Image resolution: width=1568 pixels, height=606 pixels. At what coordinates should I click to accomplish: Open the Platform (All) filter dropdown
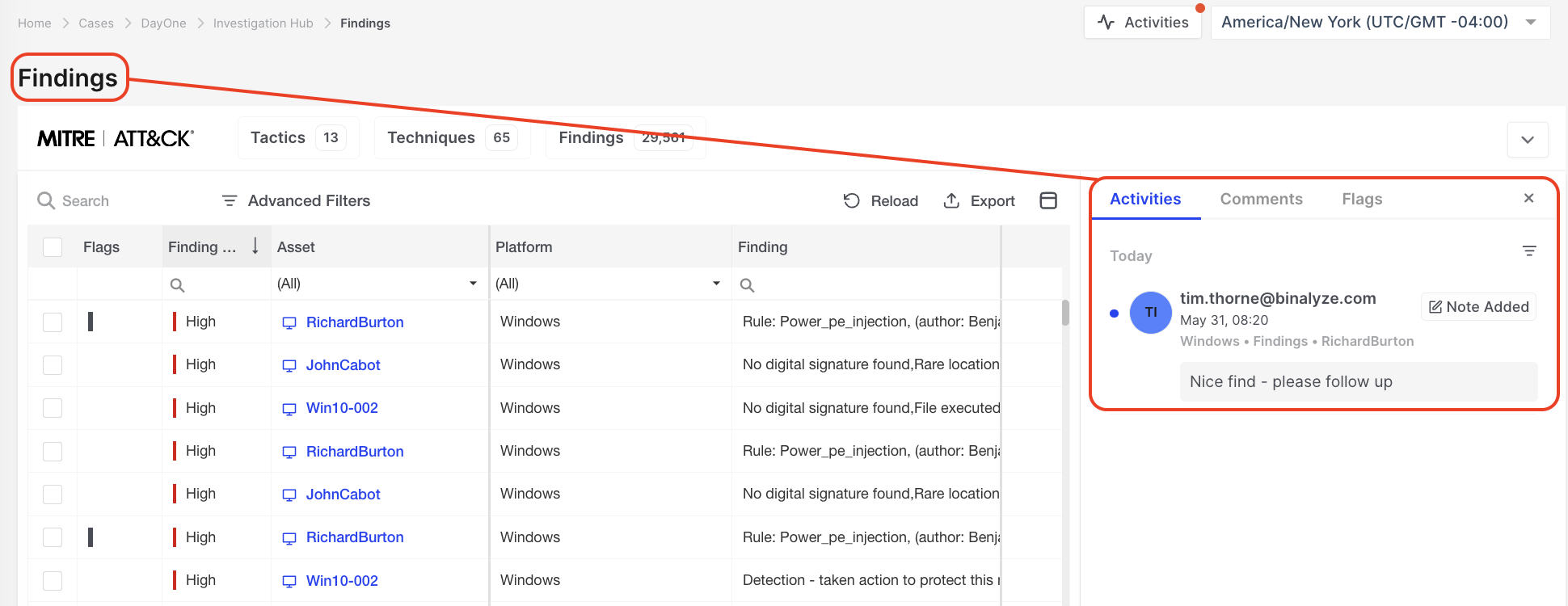[x=716, y=284]
